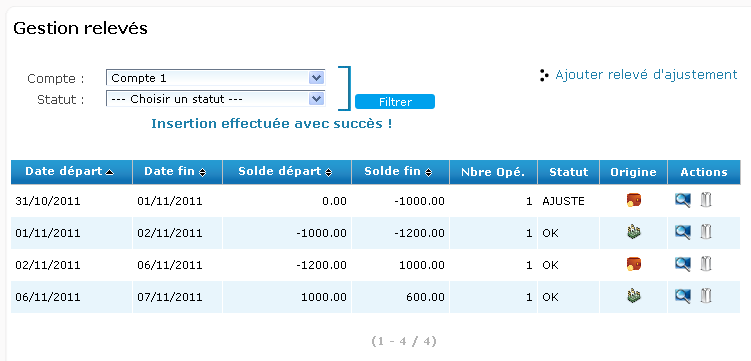Image resolution: width=751 pixels, height=361 pixels.
Task: Expand the Statut dropdown list
Action: 216,99
